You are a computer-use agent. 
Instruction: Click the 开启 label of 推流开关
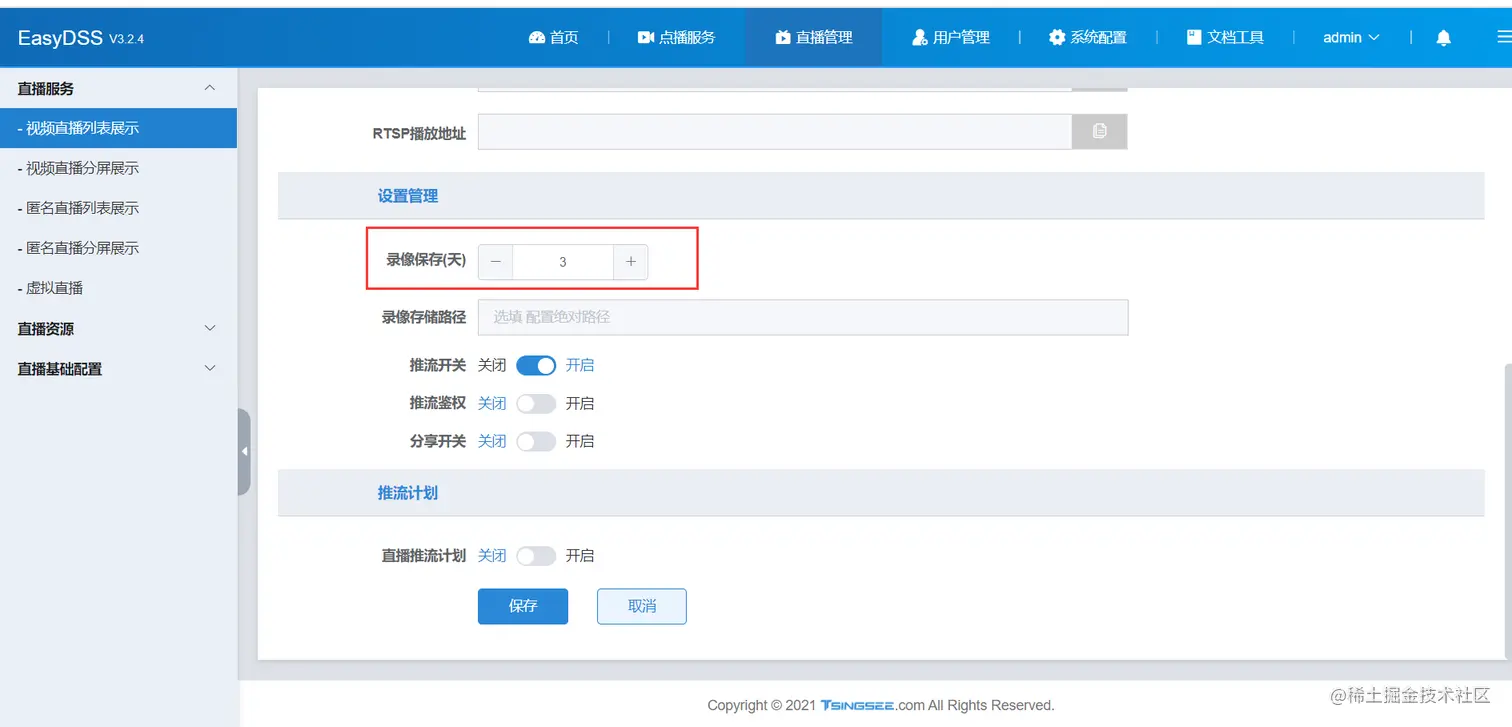[580, 366]
